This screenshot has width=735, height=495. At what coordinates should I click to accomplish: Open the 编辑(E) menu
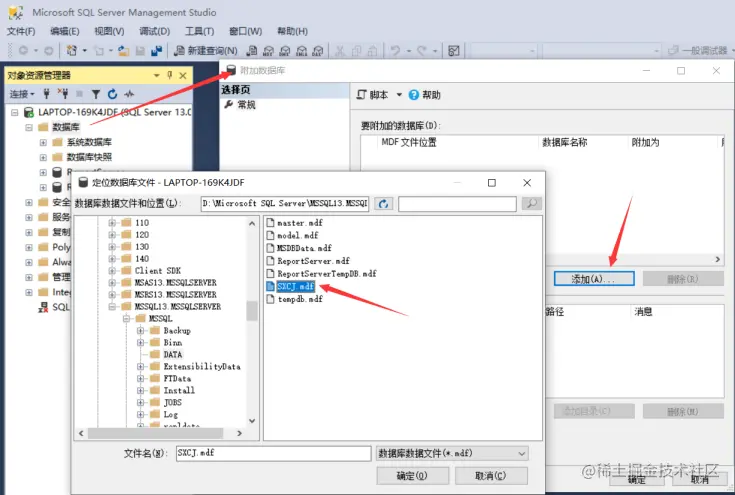tap(65, 31)
